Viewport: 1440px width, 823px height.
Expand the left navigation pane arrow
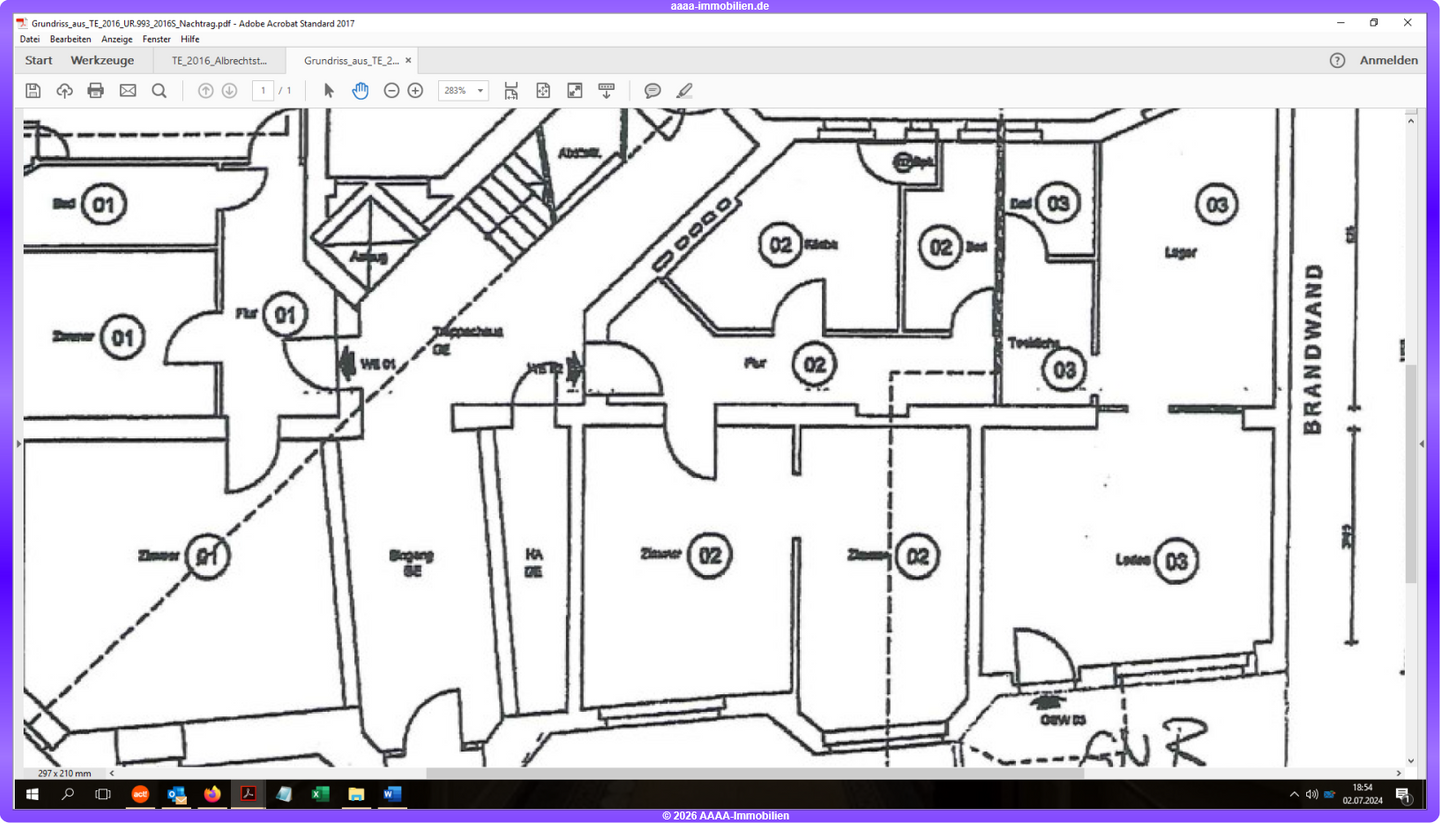pyautogui.click(x=18, y=443)
